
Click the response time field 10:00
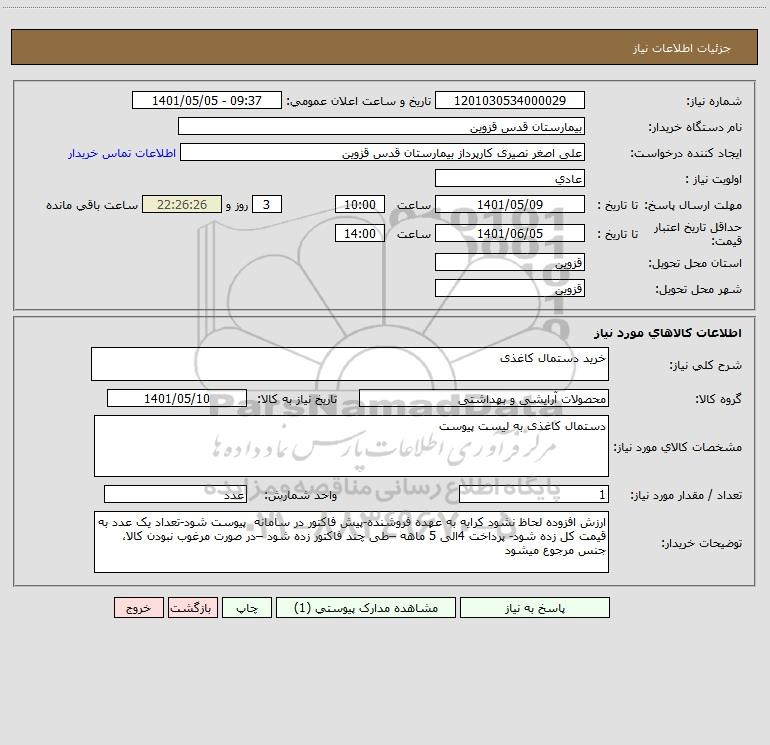tap(359, 204)
